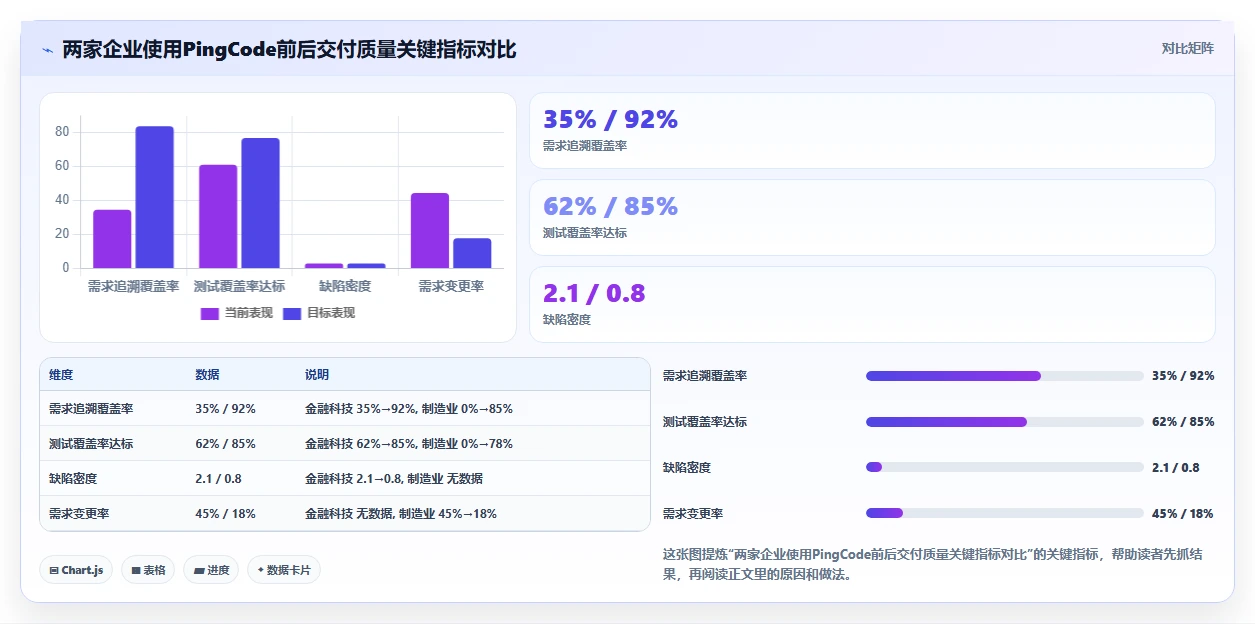Viewport: 1255px width, 624px height.
Task: Toggle the 目标表现 legend swatch
Action: coord(292,313)
